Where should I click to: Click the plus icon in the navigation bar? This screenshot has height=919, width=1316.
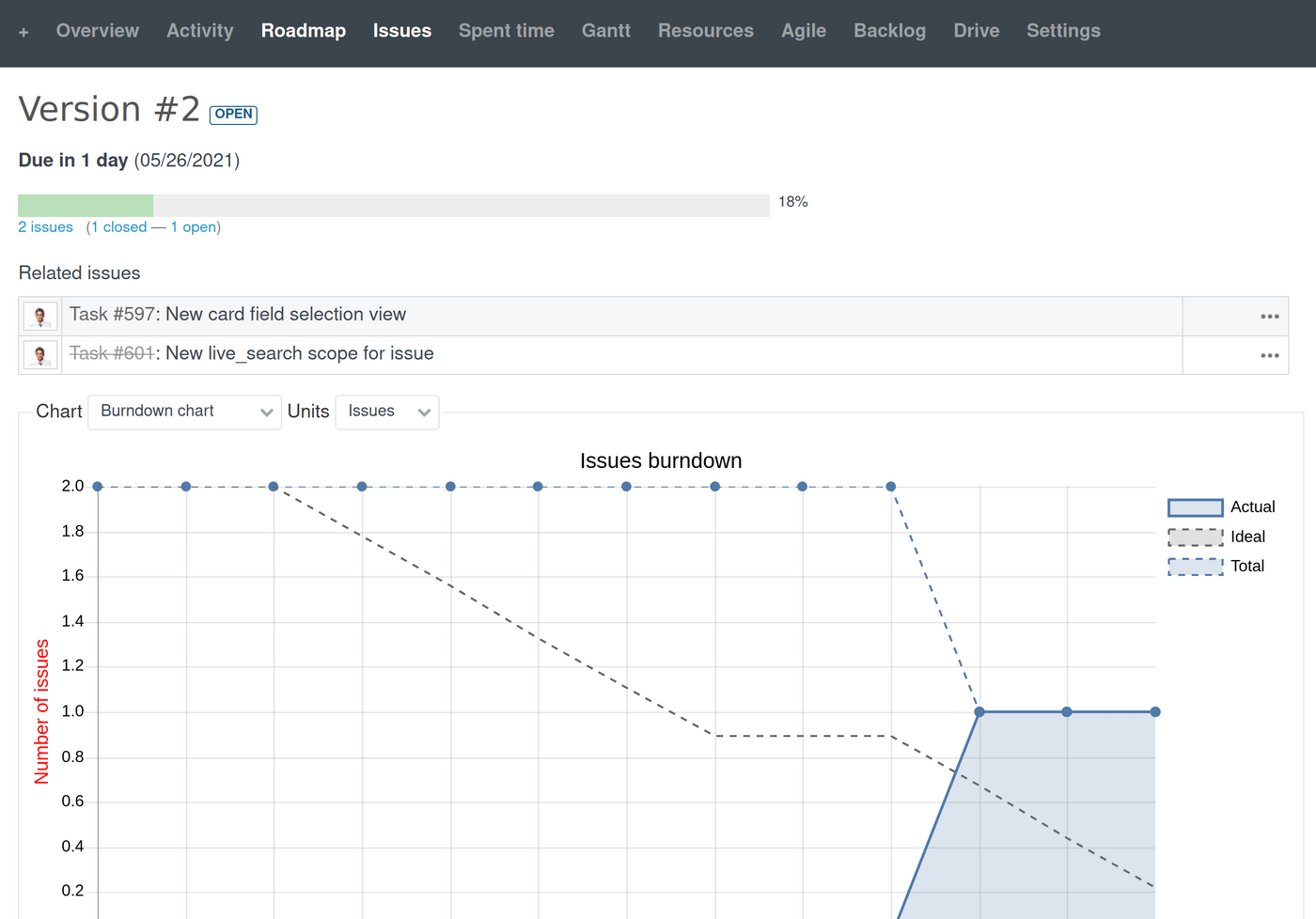[23, 32]
